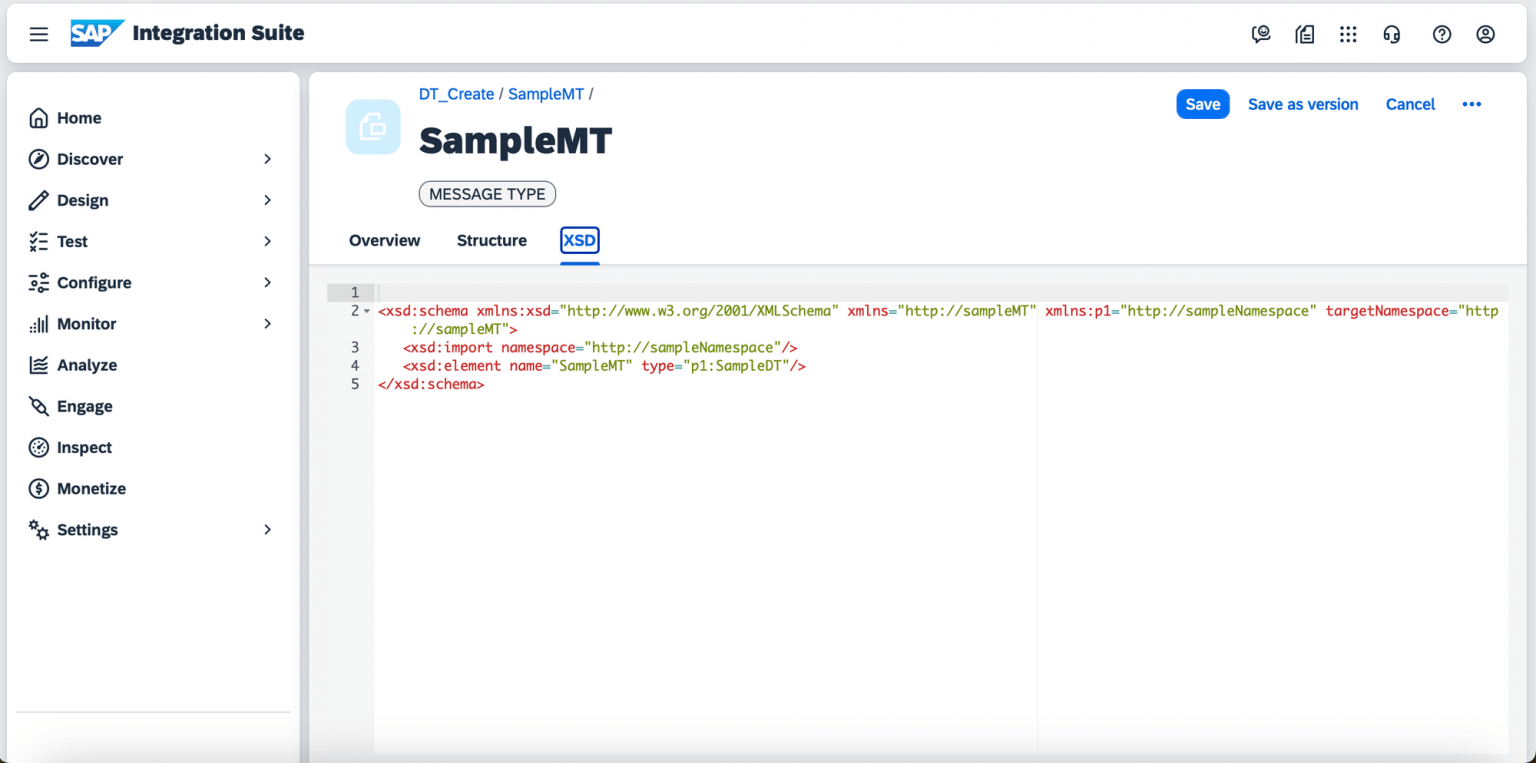The image size is (1536, 763).
Task: Toggle the hamburger navigation menu
Action: (39, 34)
